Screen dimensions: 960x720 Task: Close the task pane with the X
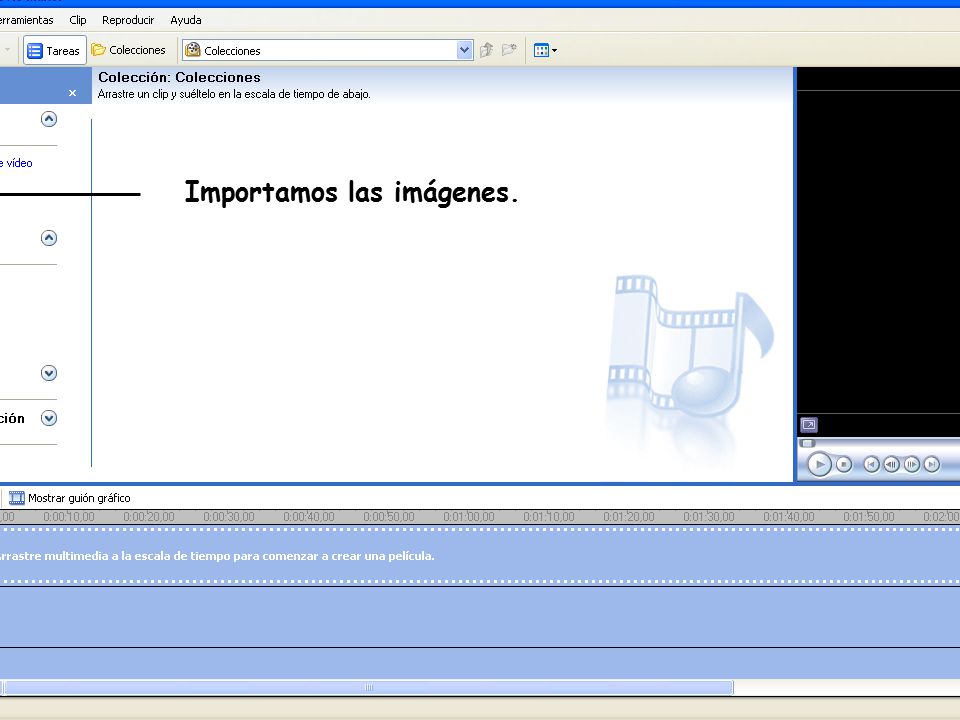click(72, 93)
